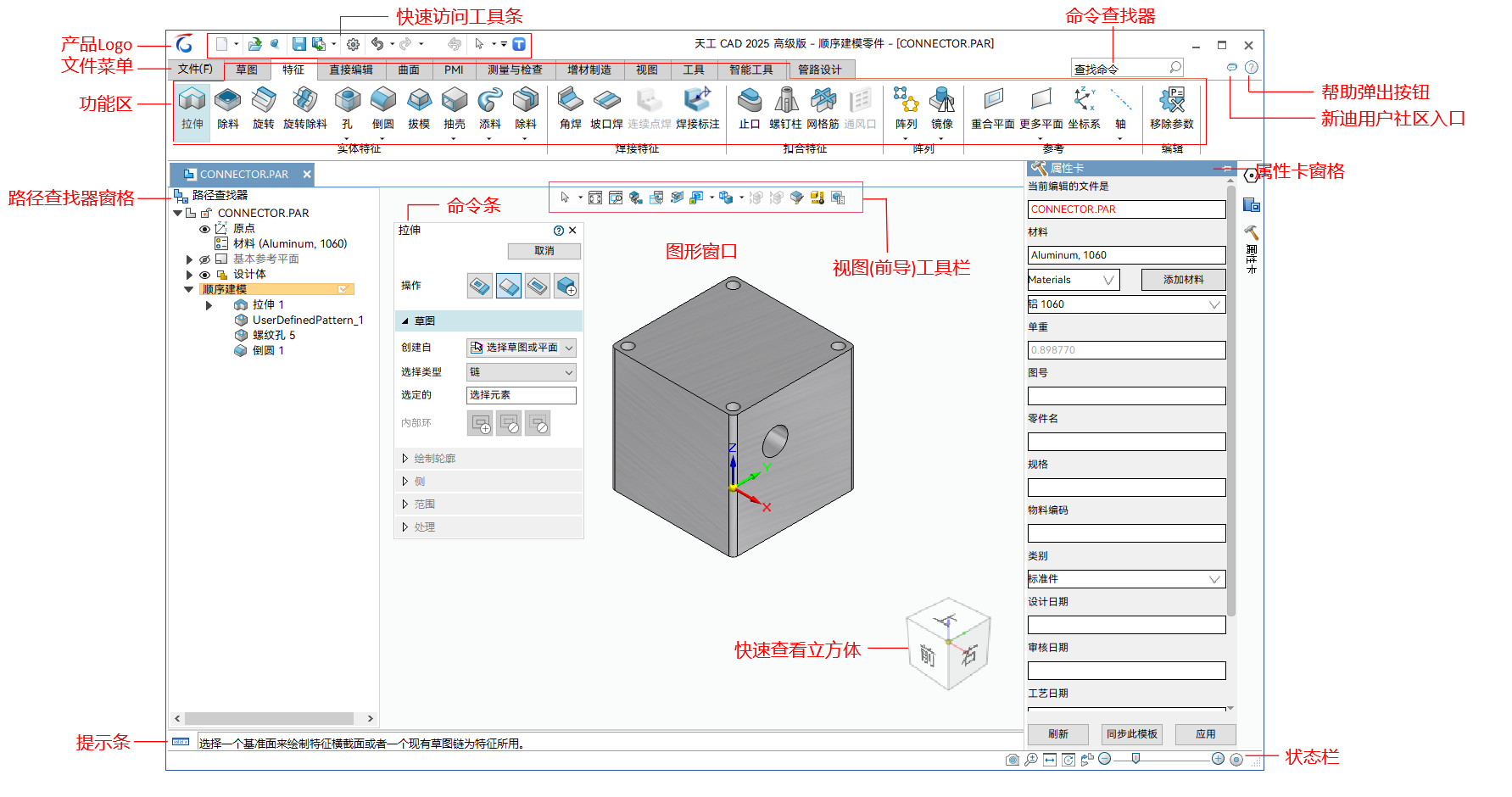The image size is (1512, 797).
Task: Click zoom out minus on status bar slider
Action: point(1104,759)
